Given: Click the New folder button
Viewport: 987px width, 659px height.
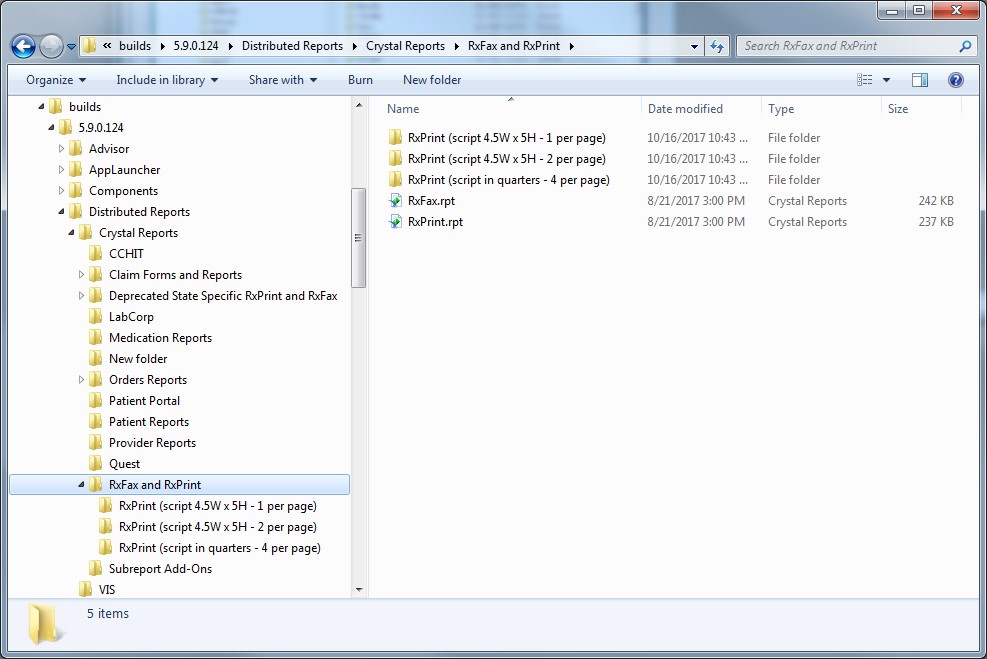Looking at the screenshot, I should tap(430, 79).
